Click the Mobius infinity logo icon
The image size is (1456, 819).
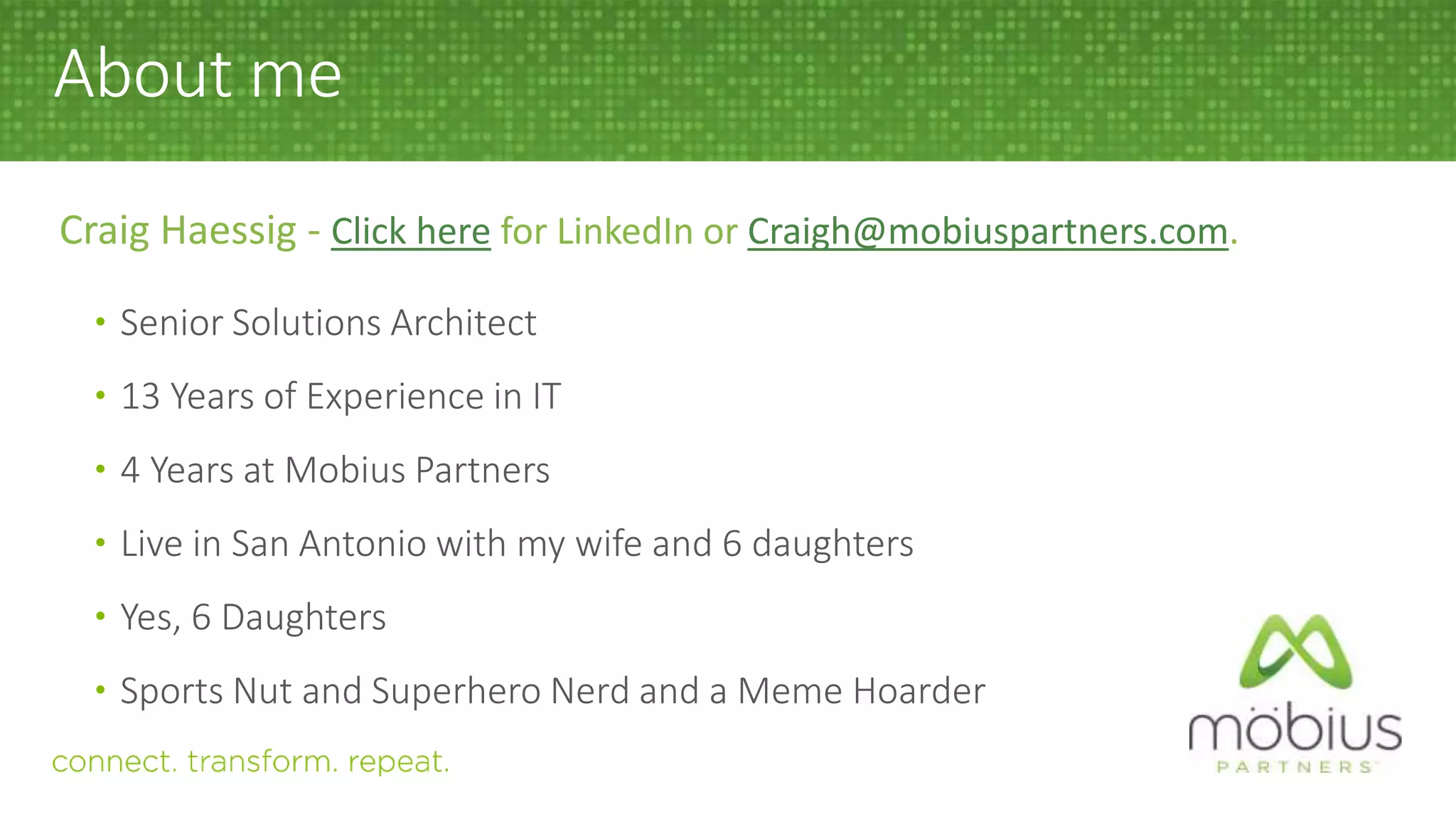[x=1295, y=652]
